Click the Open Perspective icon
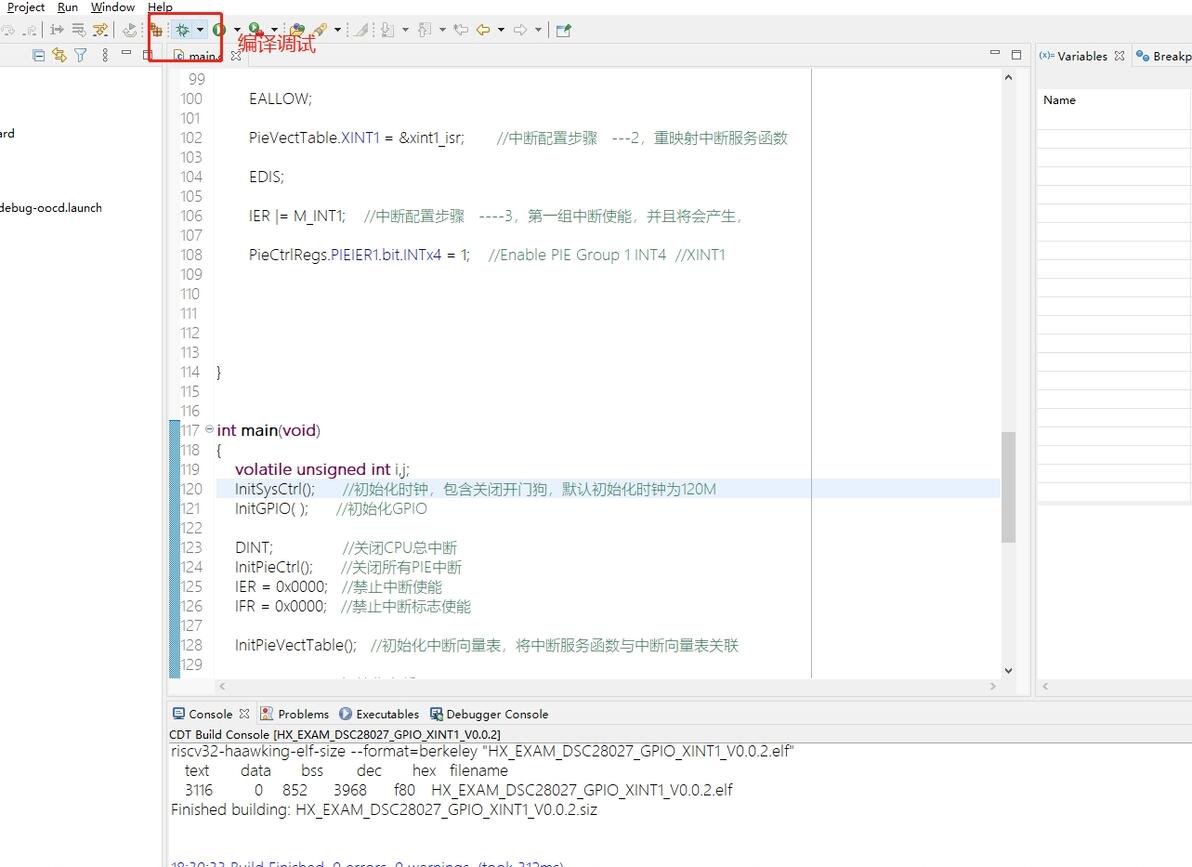This screenshot has height=867, width=1192. coord(563,30)
